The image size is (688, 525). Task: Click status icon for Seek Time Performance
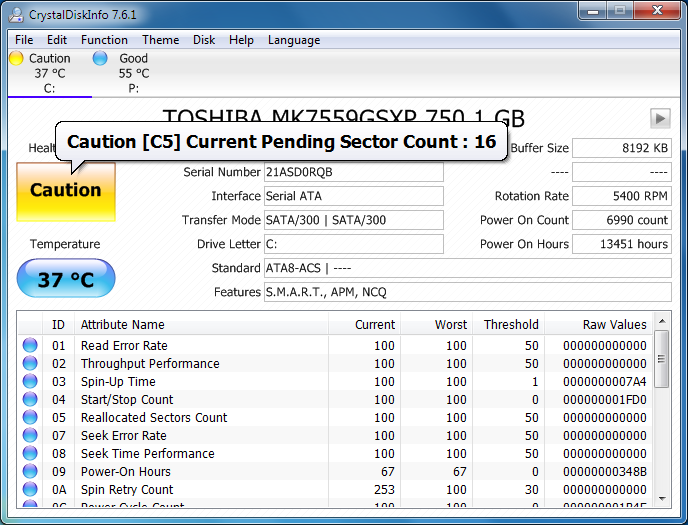pyautogui.click(x=30, y=453)
